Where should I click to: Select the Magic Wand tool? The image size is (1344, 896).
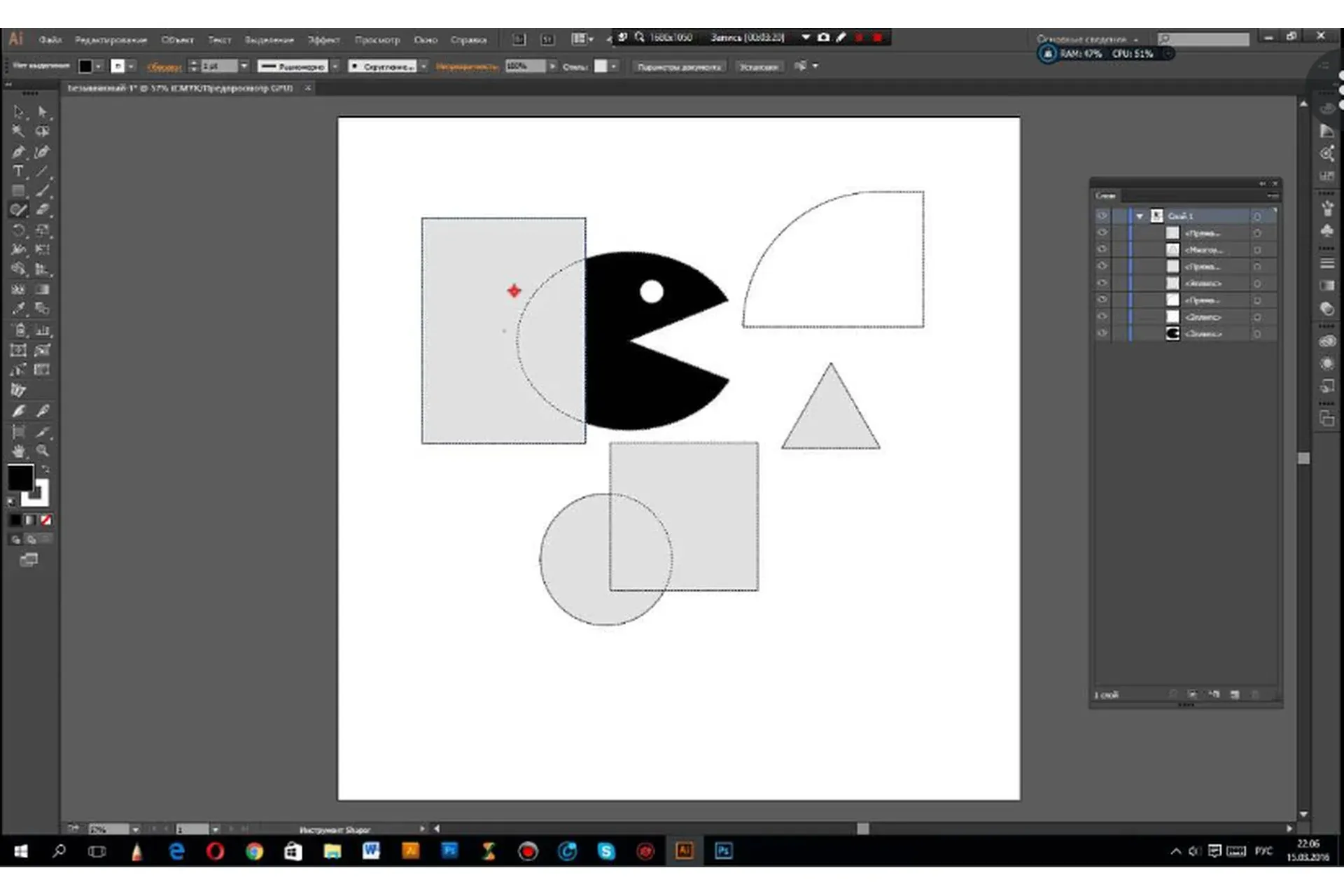(19, 132)
